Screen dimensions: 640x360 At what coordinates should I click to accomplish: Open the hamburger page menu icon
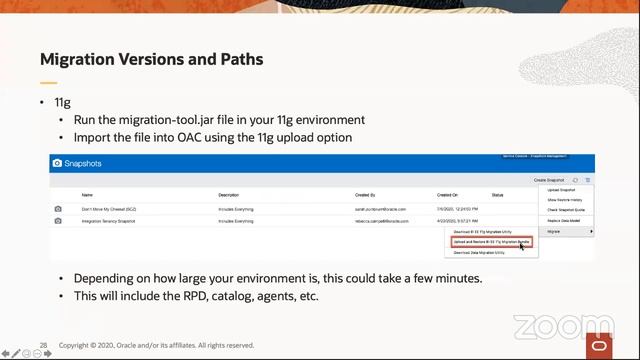pos(588,180)
